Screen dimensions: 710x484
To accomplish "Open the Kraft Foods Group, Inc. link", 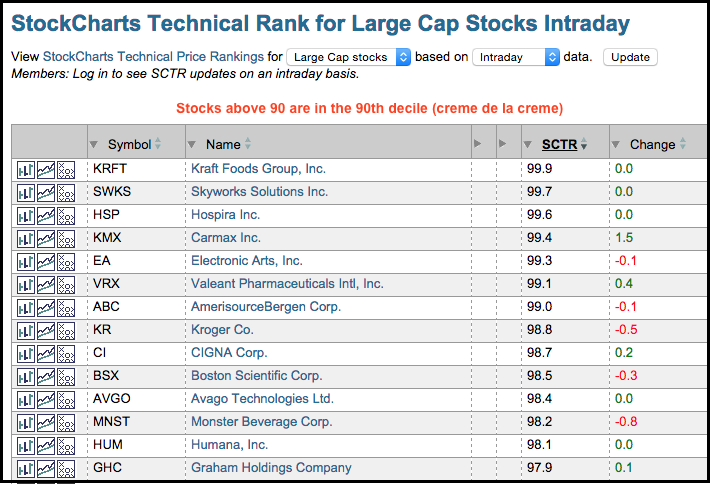I will point(258,168).
